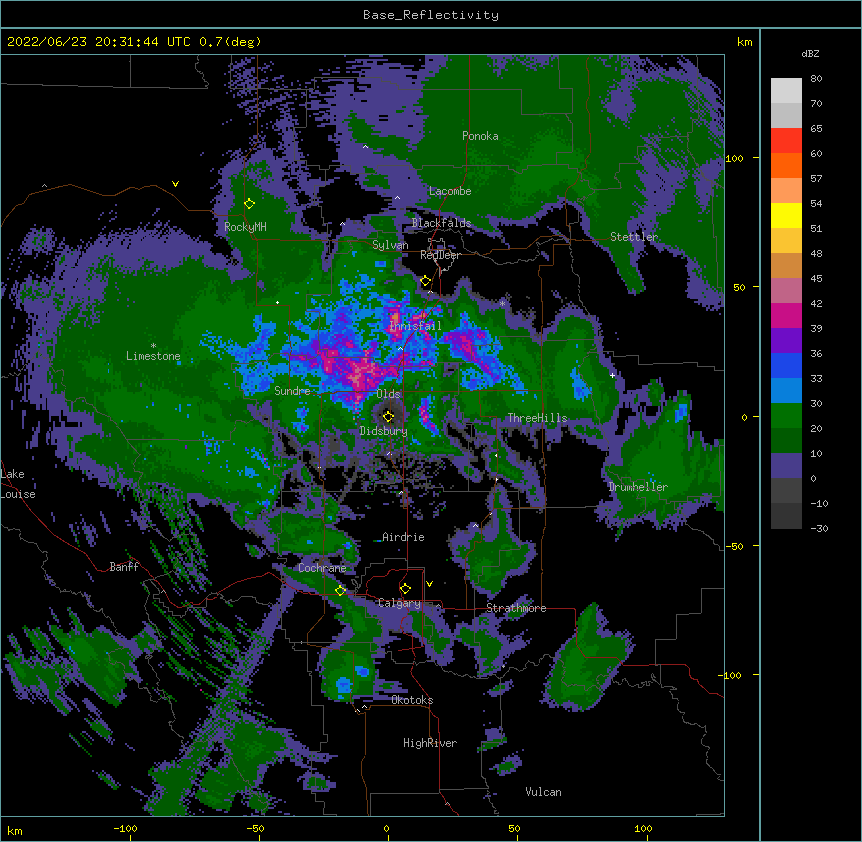Click the Calgary label
The width and height of the screenshot is (862, 842).
coord(399,603)
